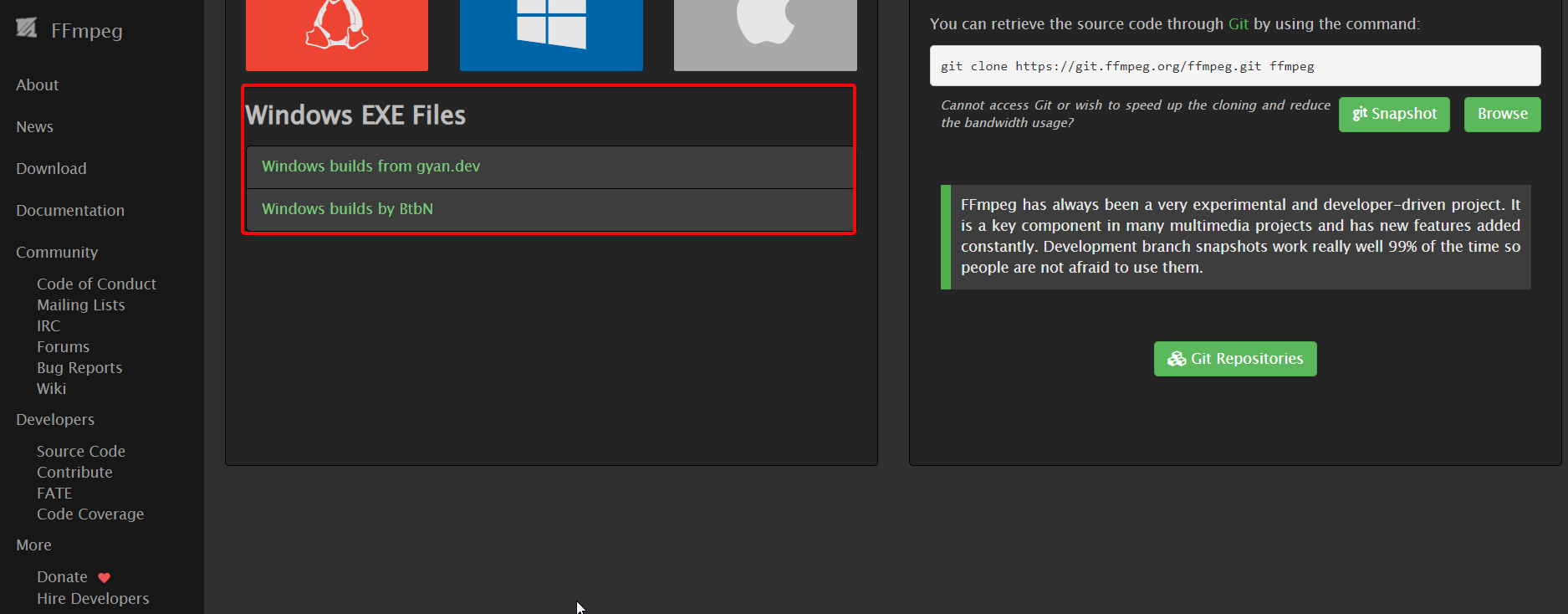Open the Download page
The height and width of the screenshot is (614, 1568).
(x=52, y=169)
